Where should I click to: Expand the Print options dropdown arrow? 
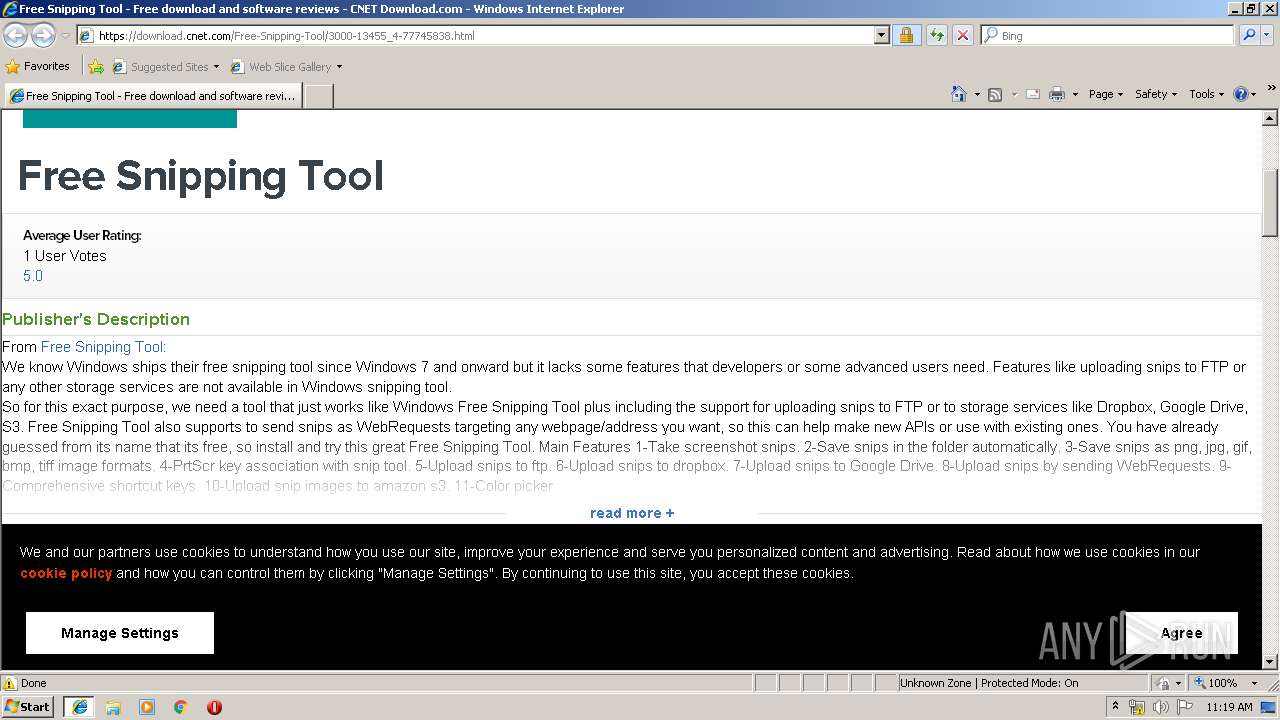(1075, 94)
